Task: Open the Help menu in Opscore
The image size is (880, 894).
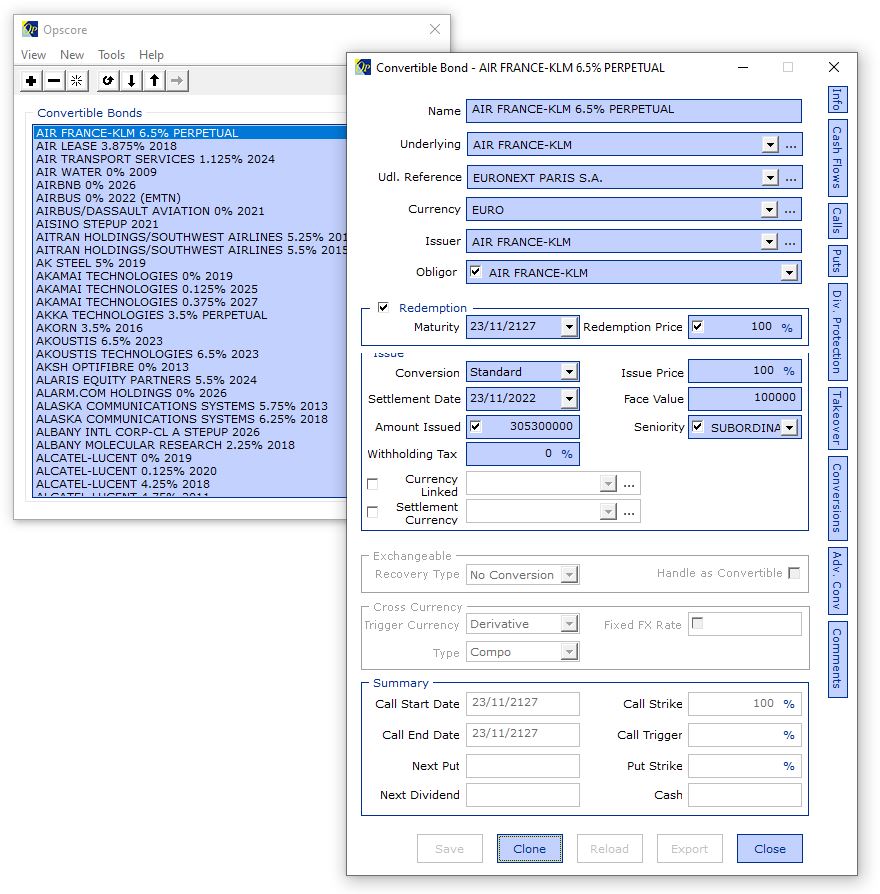Action: [151, 55]
